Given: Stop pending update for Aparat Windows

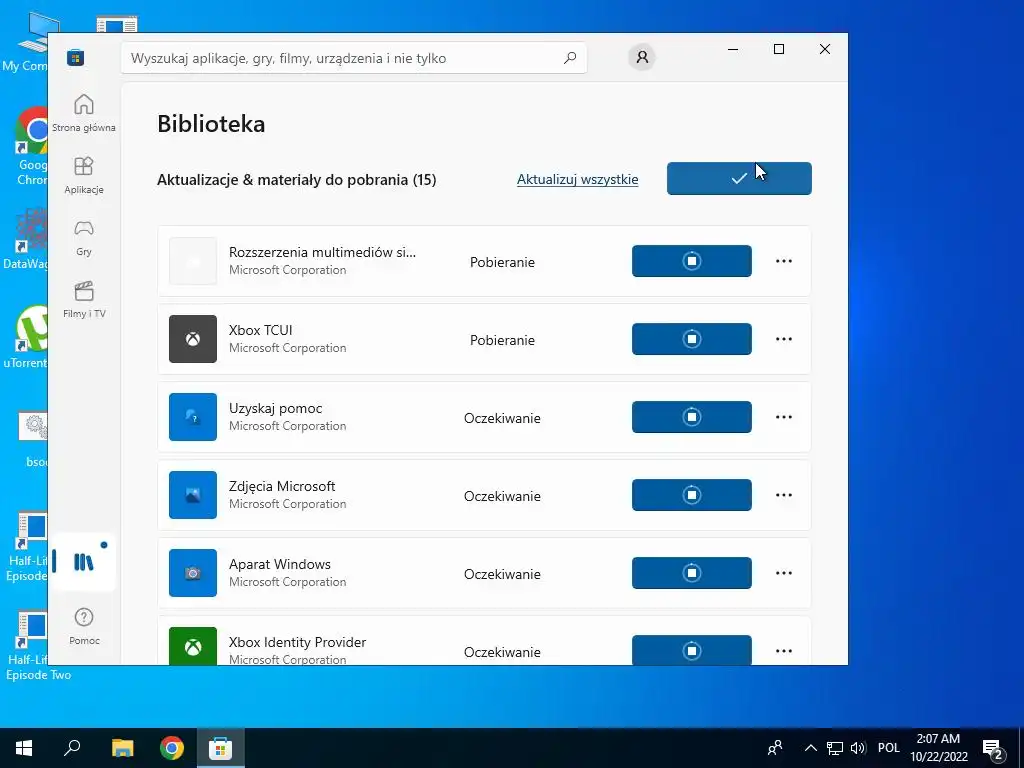Looking at the screenshot, I should pyautogui.click(x=692, y=573).
